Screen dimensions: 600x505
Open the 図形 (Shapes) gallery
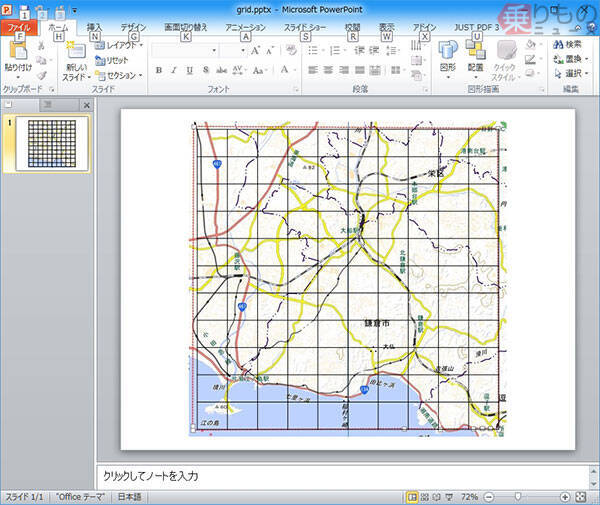(447, 50)
